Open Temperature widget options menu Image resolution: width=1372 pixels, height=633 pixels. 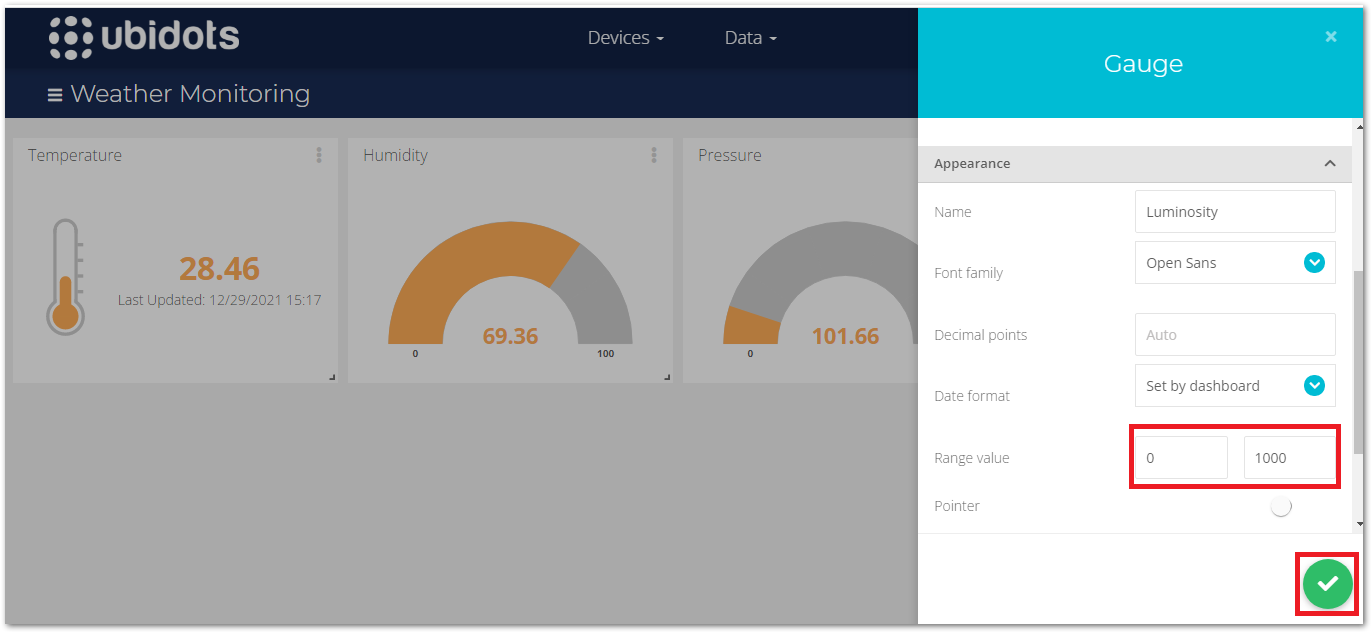tap(319, 155)
